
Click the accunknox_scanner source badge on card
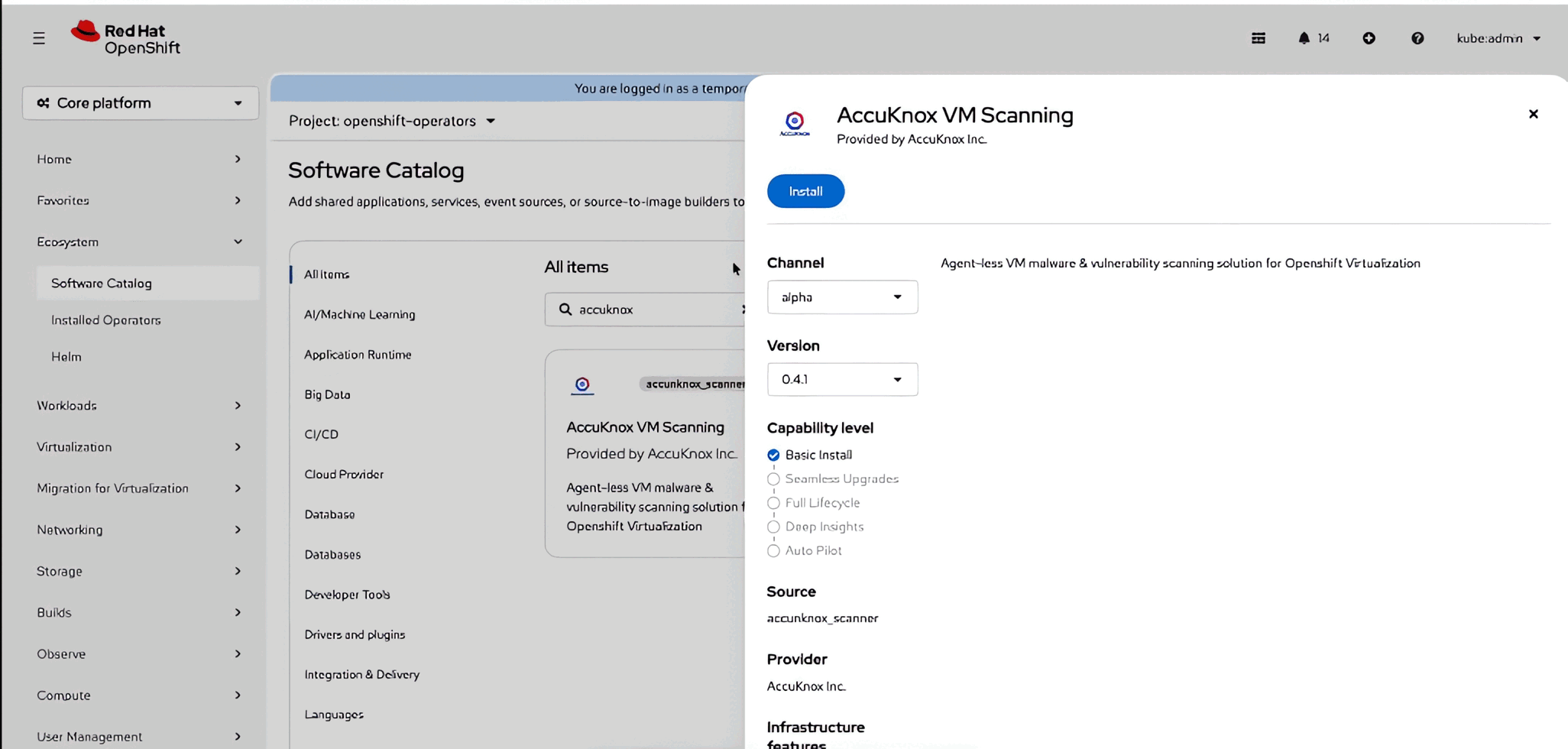694,384
